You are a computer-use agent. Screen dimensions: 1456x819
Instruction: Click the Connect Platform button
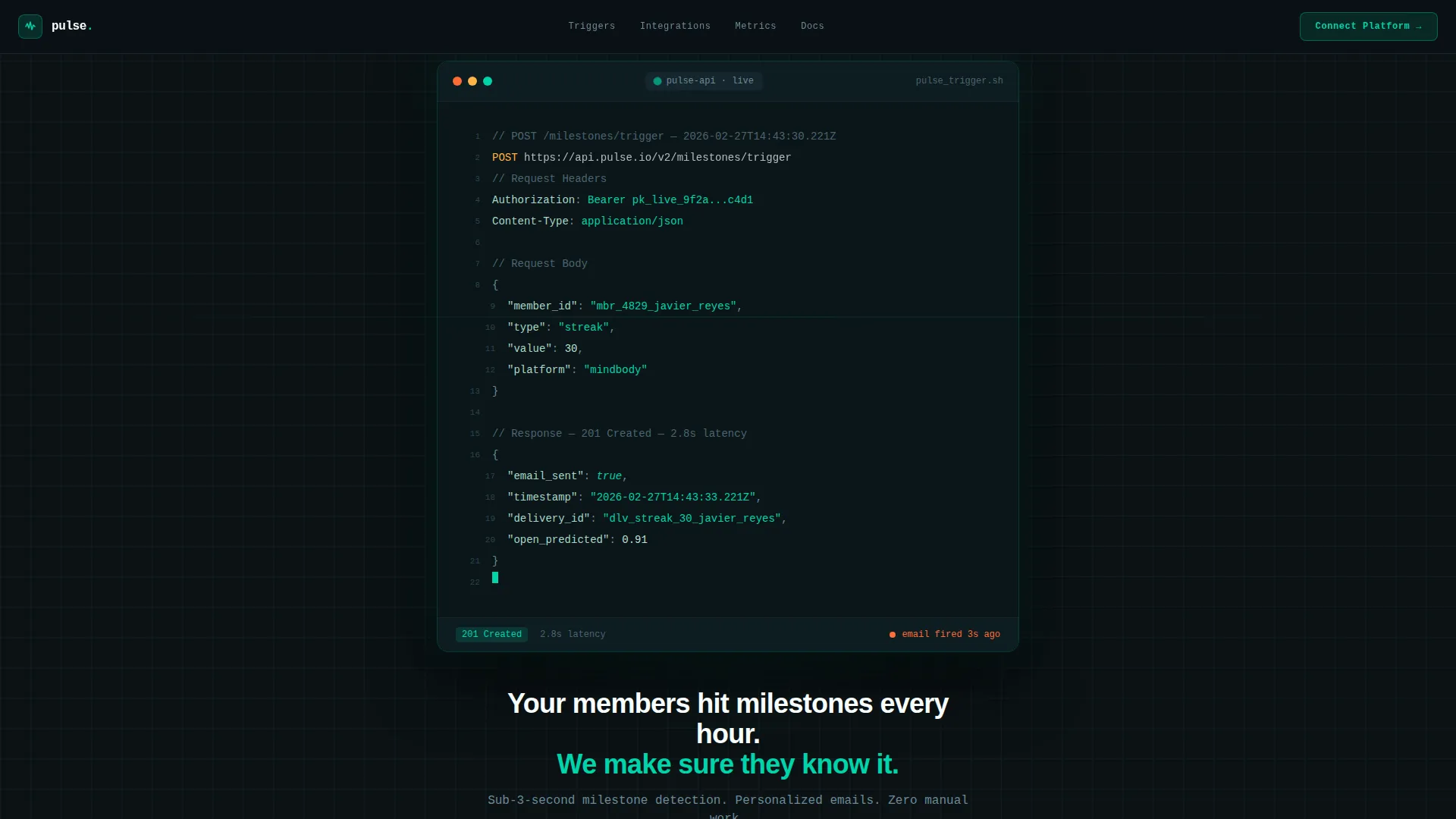(1368, 27)
